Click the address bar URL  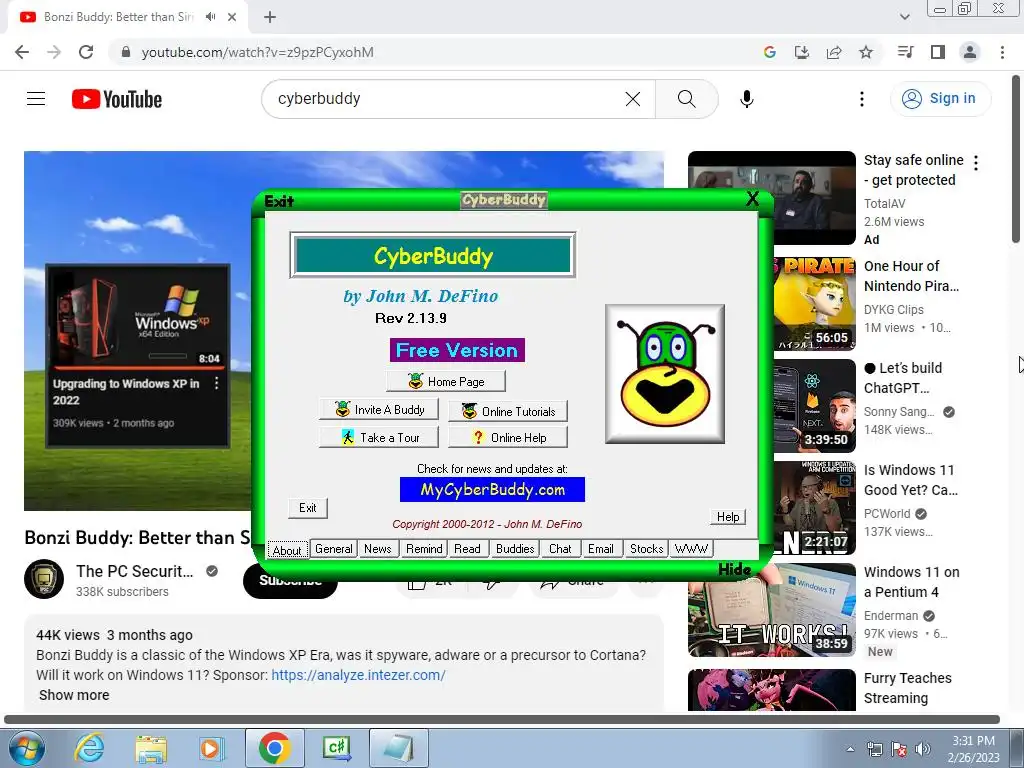[257, 52]
